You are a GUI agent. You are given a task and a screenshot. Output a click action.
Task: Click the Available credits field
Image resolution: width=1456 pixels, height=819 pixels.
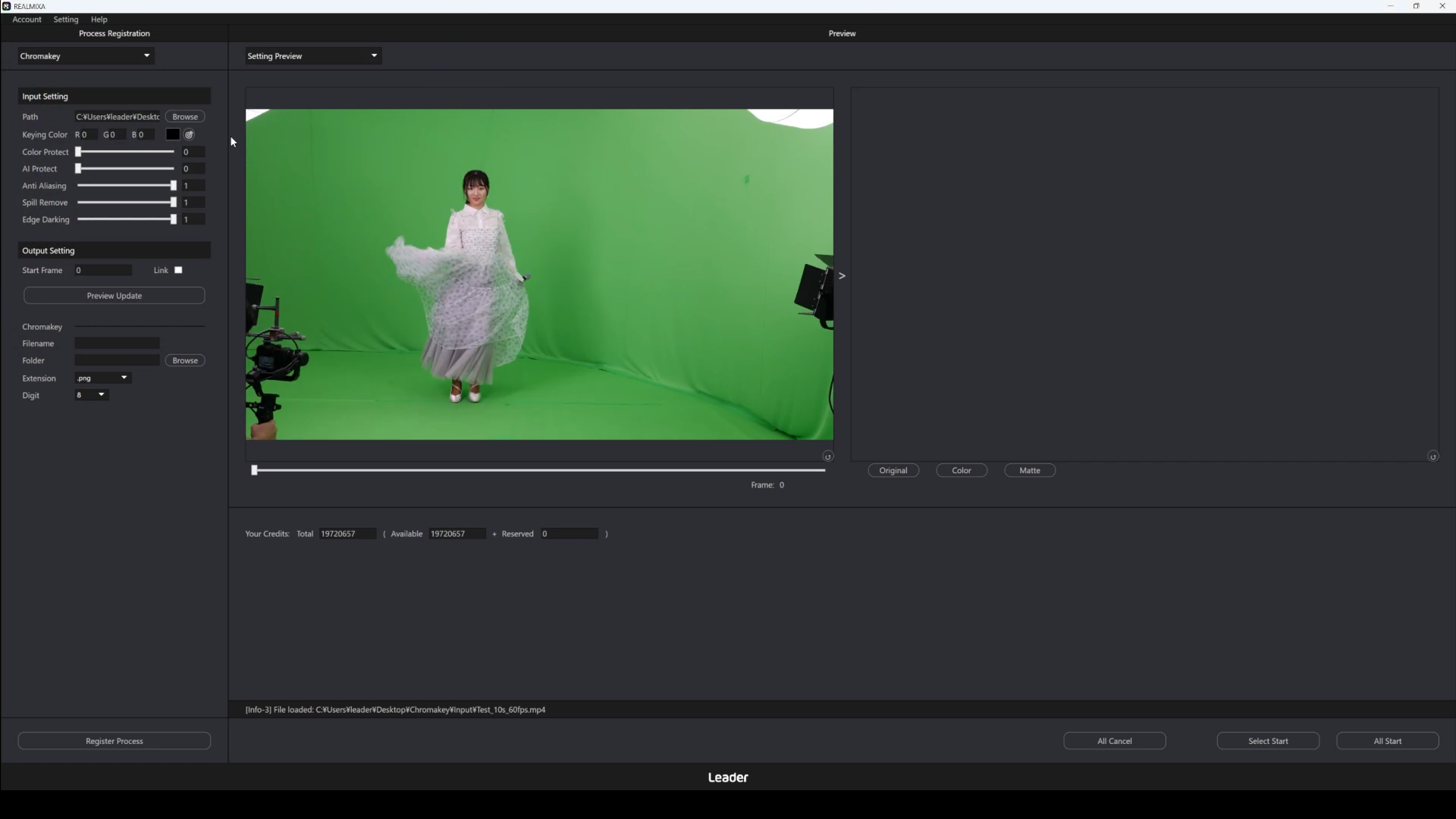[x=457, y=534]
